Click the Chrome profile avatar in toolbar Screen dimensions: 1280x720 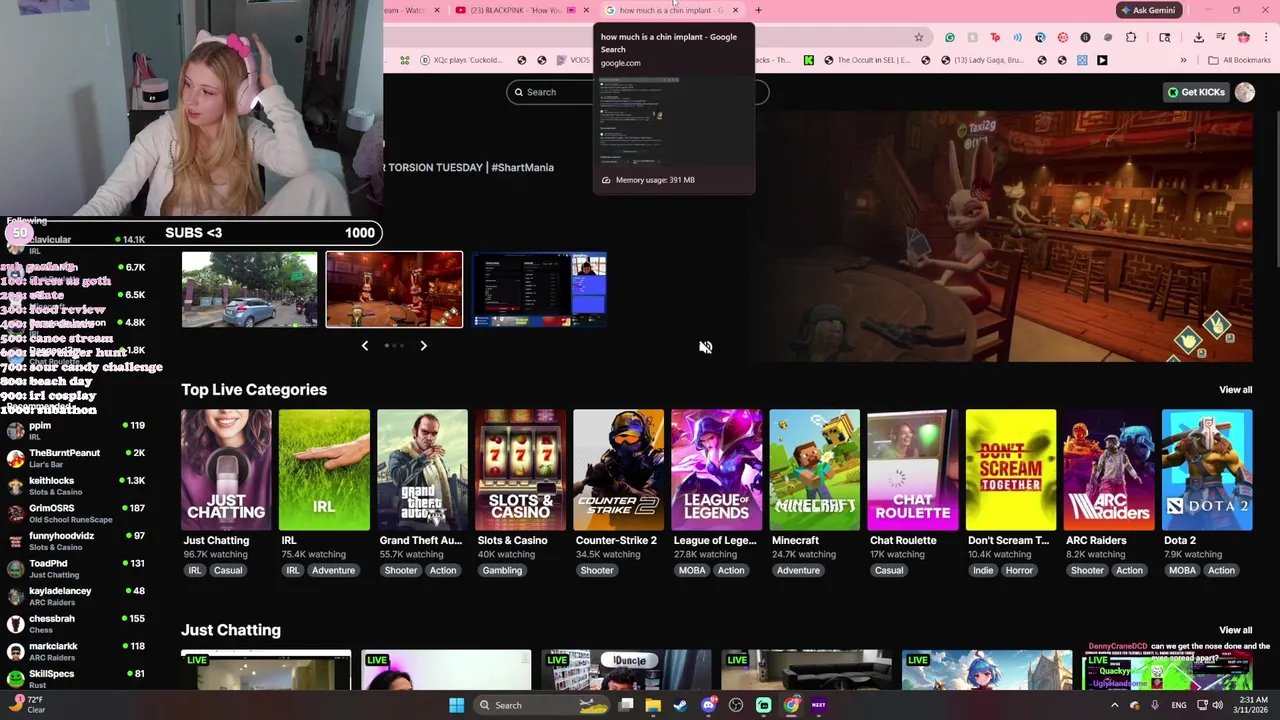coord(1243,38)
